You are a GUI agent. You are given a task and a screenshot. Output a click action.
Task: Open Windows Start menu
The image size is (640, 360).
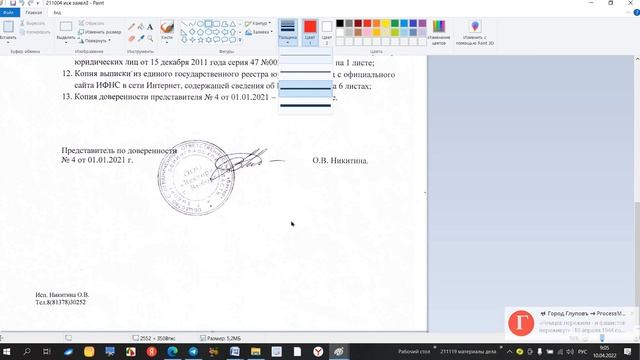(6, 351)
